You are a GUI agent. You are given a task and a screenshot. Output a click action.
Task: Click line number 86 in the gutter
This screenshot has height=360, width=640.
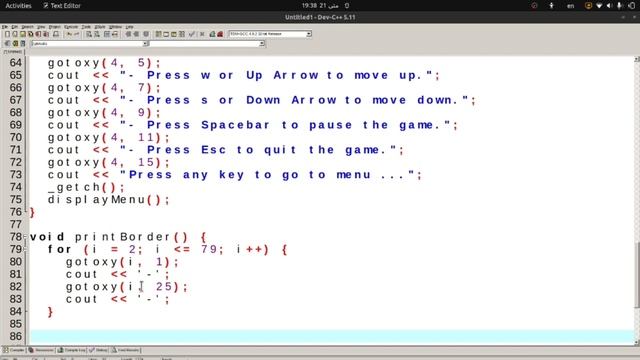16,336
